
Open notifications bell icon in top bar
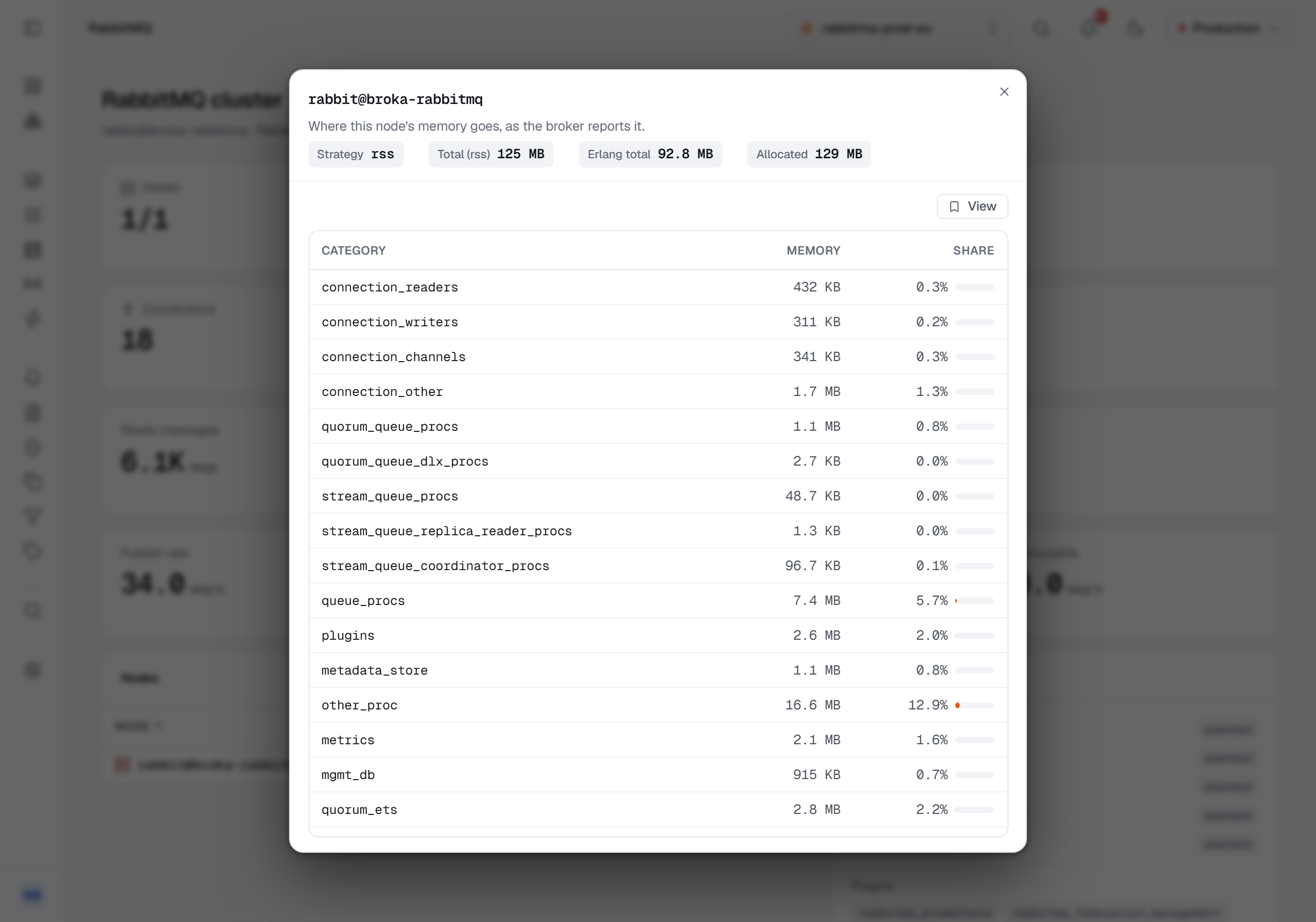point(1088,28)
